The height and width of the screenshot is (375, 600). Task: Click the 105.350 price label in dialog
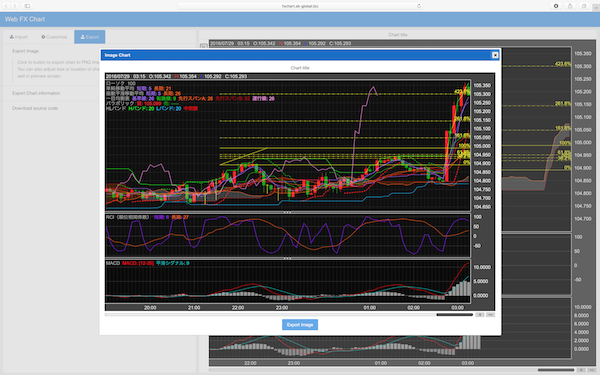click(482, 85)
